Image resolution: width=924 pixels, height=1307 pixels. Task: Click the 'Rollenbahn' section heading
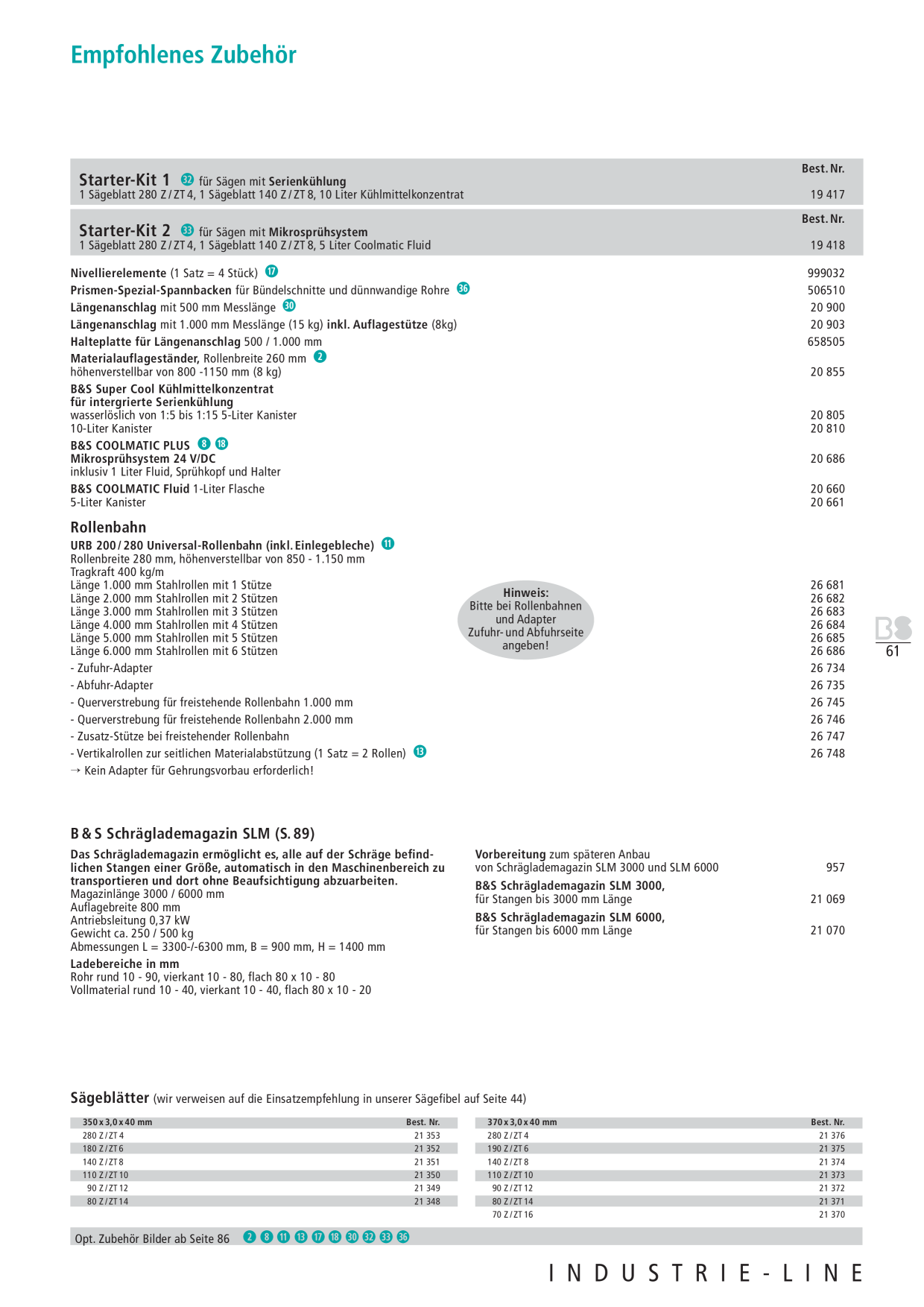coord(108,527)
